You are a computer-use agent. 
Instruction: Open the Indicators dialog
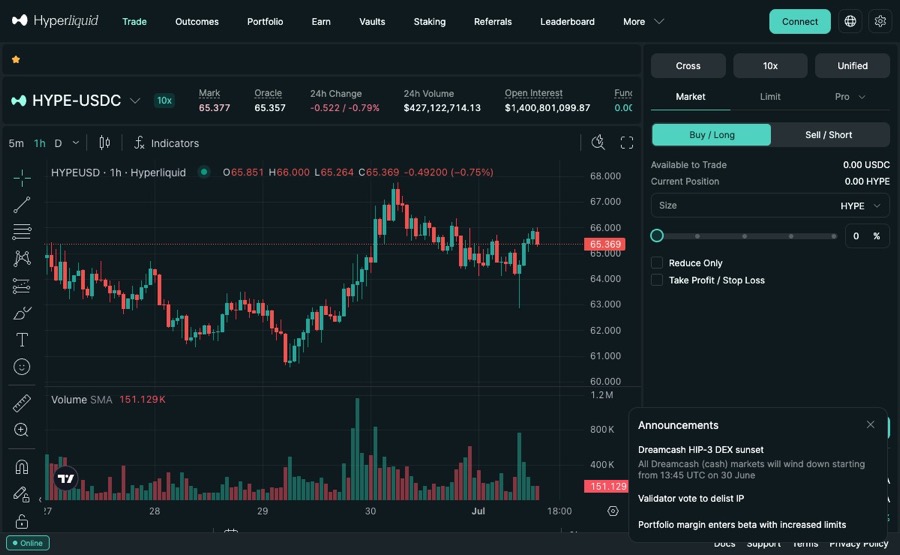[166, 143]
